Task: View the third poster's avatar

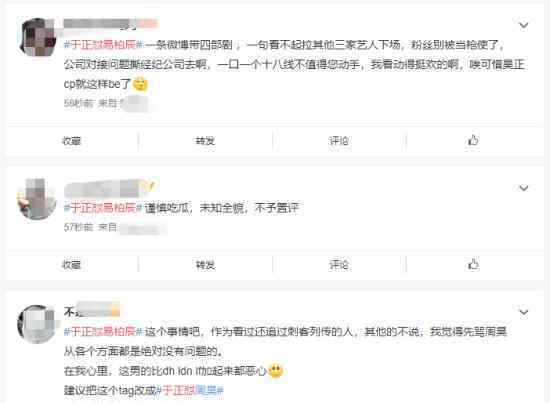Action: pyautogui.click(x=36, y=324)
